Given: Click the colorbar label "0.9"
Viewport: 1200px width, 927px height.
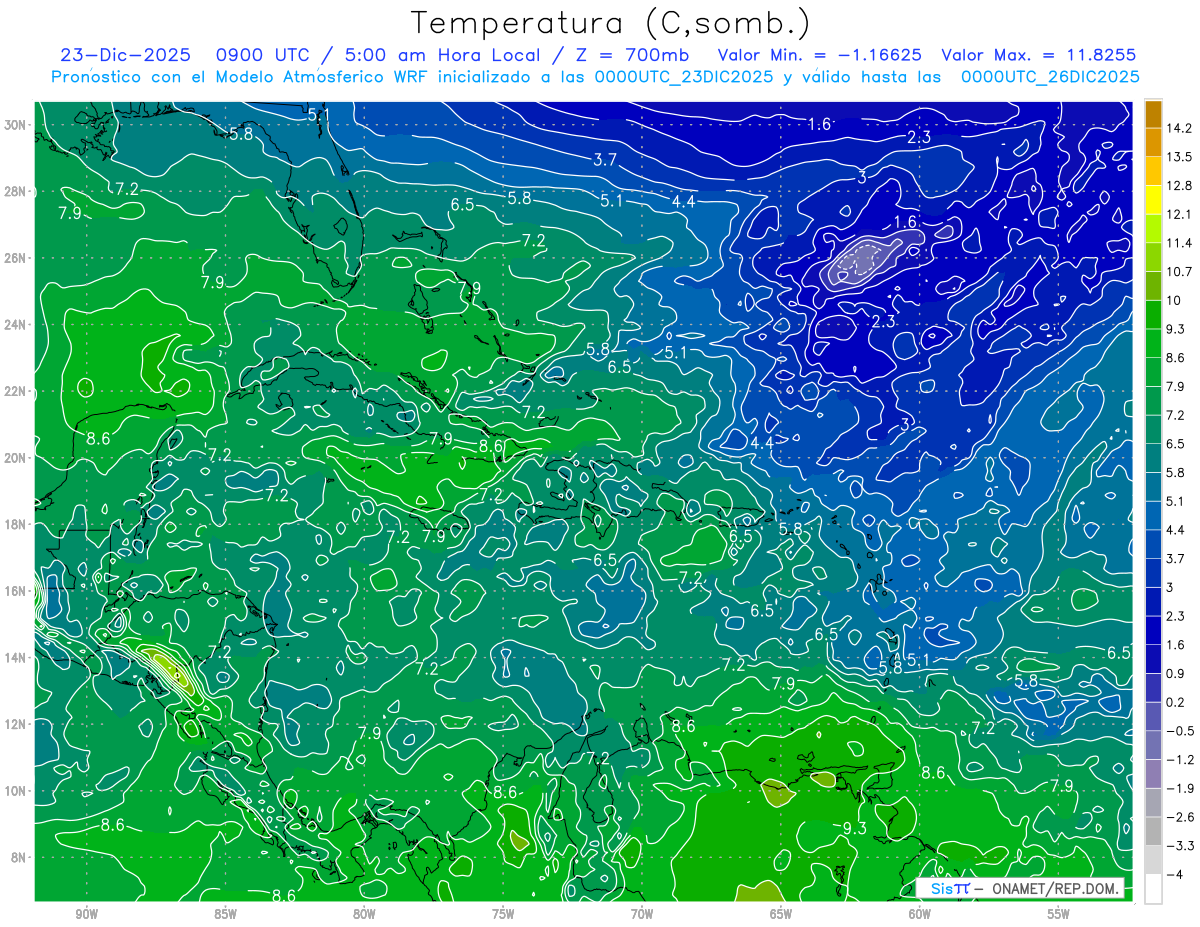Looking at the screenshot, I should click(1175, 673).
